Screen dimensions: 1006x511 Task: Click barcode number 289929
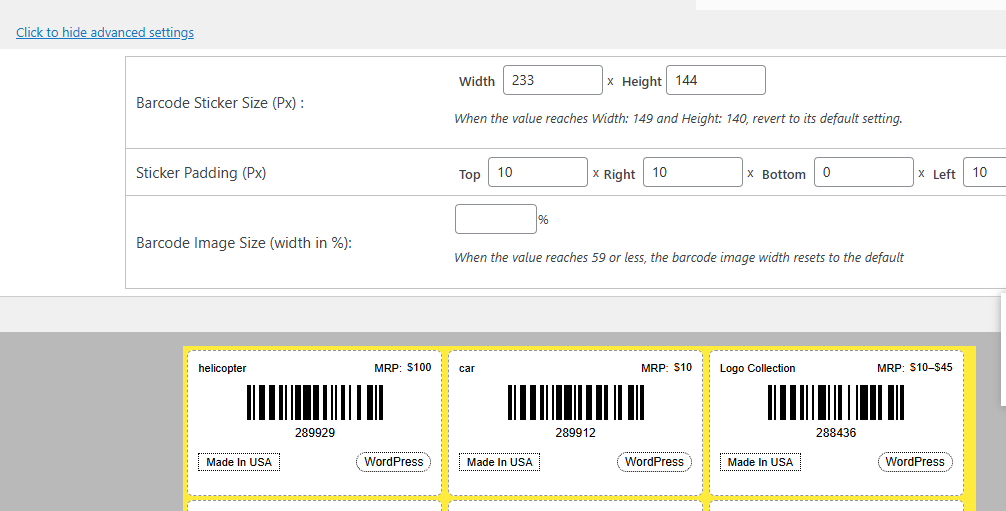[315, 433]
